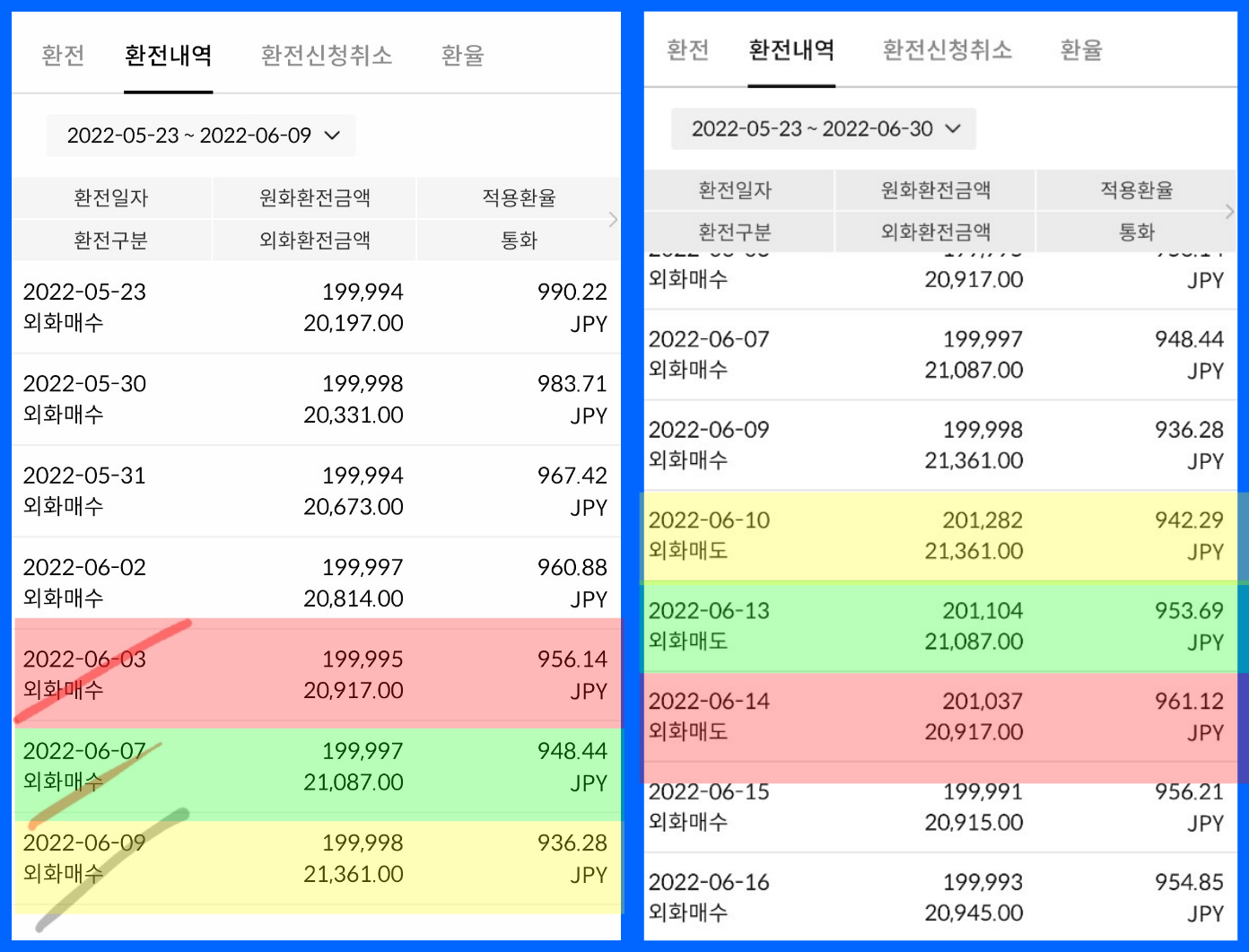Click the caret beside the left date range
The image size is (1249, 952).
[x=332, y=135]
